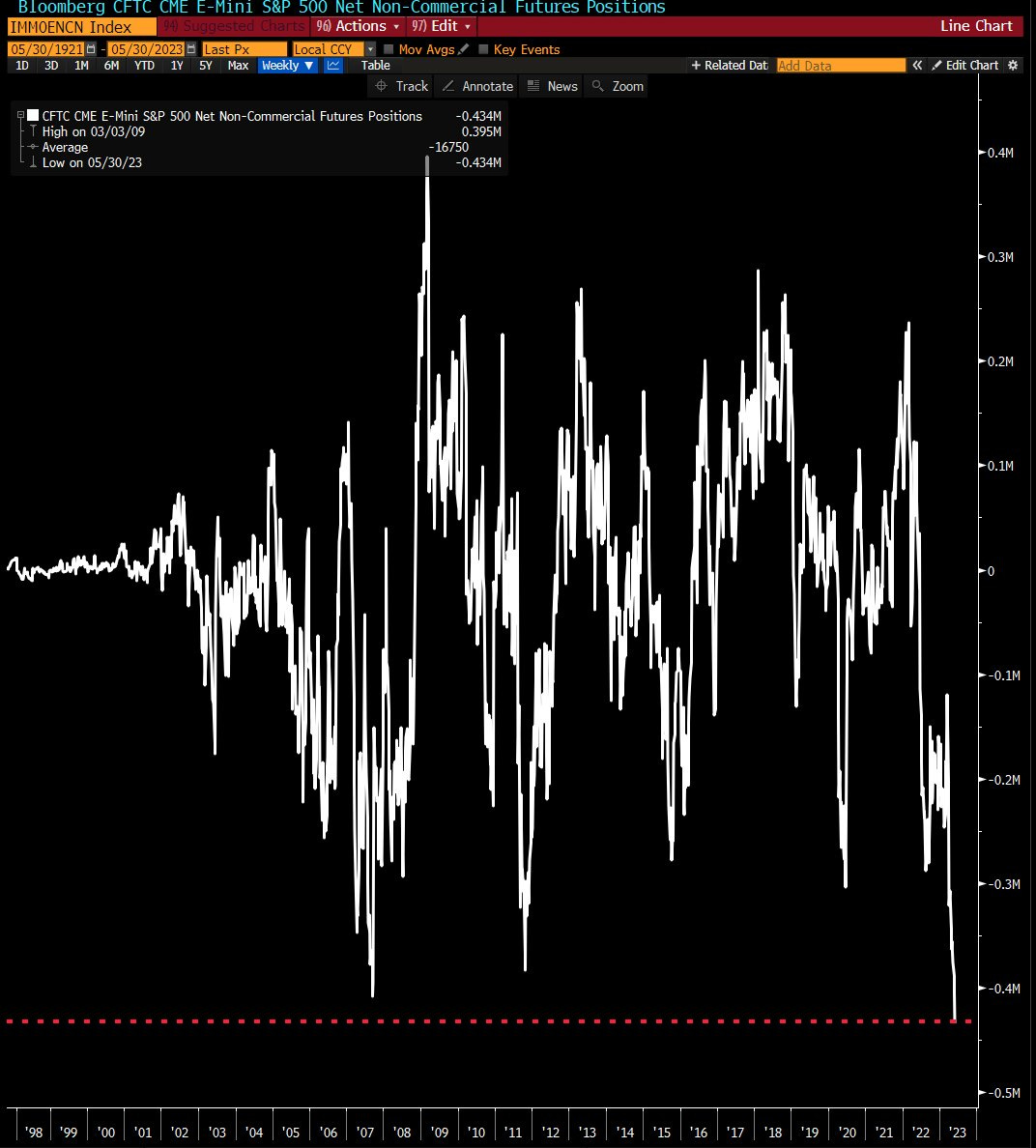Select the YTD time range
The width and height of the screenshot is (1036, 1148).
coord(144,65)
